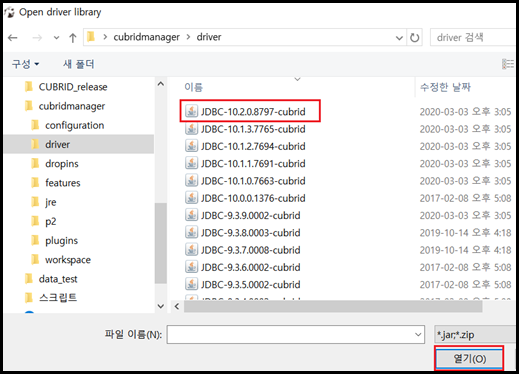This screenshot has height=375, width=521.
Task: Open plugins folder in tree
Action: pyautogui.click(x=61, y=240)
